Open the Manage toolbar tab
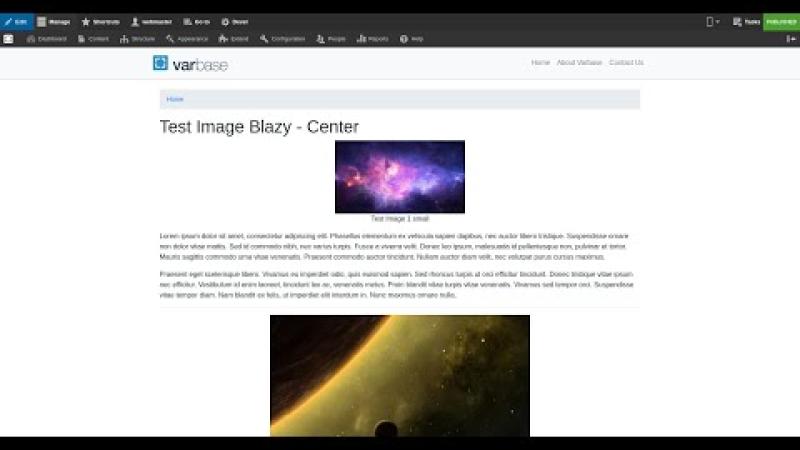 click(x=54, y=22)
